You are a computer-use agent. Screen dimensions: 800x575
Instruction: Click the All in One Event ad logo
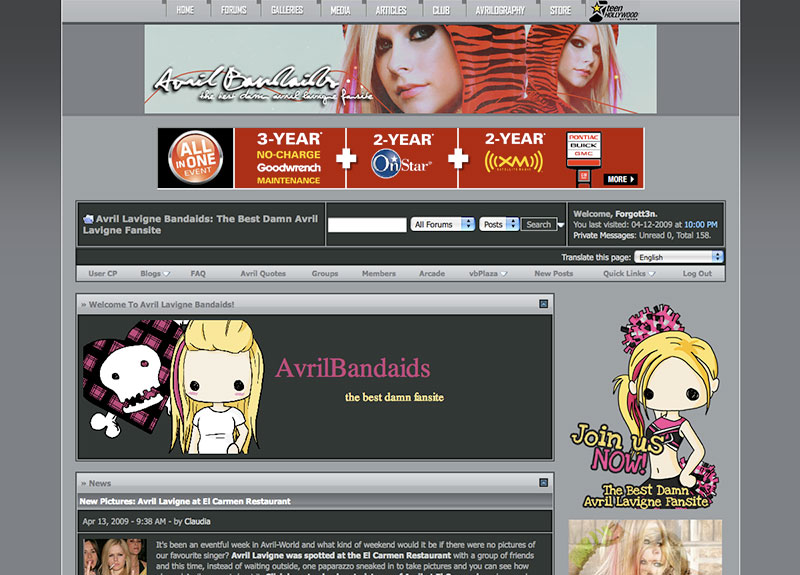click(195, 158)
